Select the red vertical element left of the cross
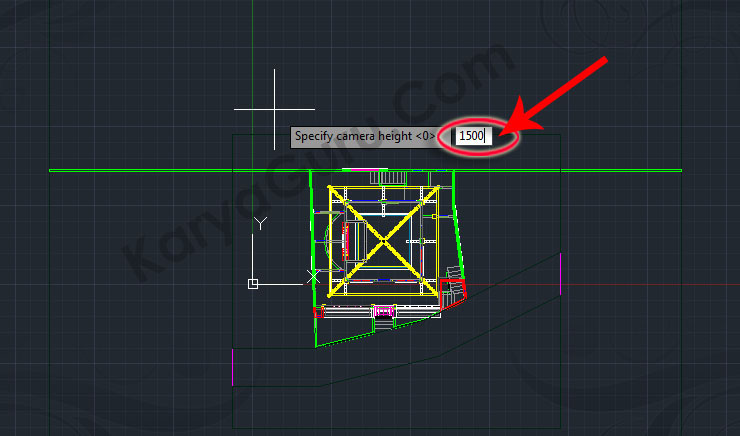Viewport: 740px width, 436px height. click(346, 241)
